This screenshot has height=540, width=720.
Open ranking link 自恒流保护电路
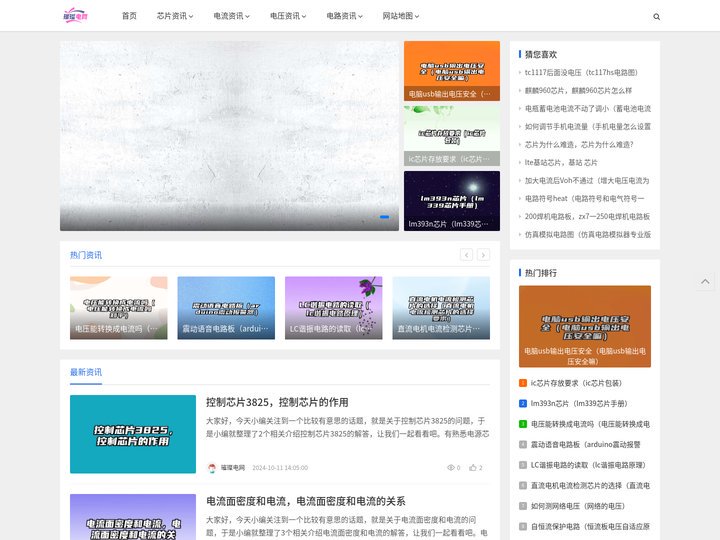point(590,526)
